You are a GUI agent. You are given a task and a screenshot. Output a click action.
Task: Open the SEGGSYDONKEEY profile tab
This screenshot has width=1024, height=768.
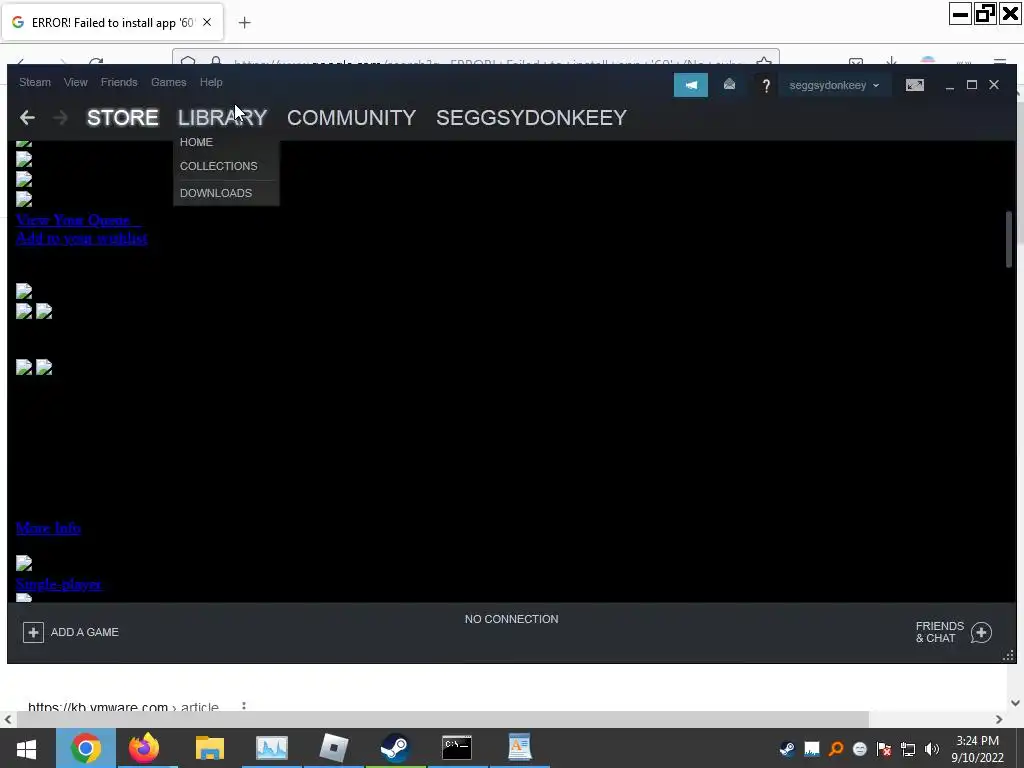coord(532,118)
